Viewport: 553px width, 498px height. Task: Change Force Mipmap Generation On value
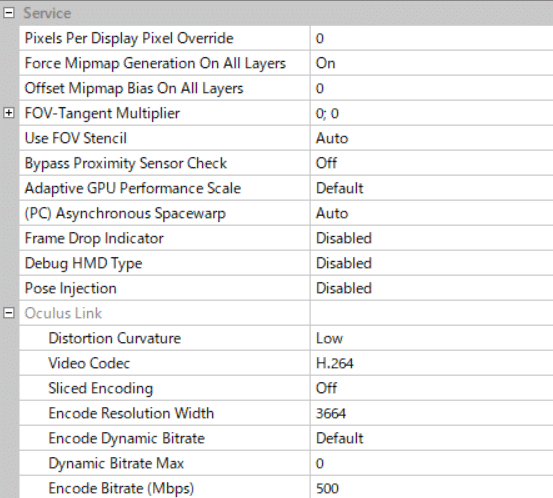click(x=432, y=63)
